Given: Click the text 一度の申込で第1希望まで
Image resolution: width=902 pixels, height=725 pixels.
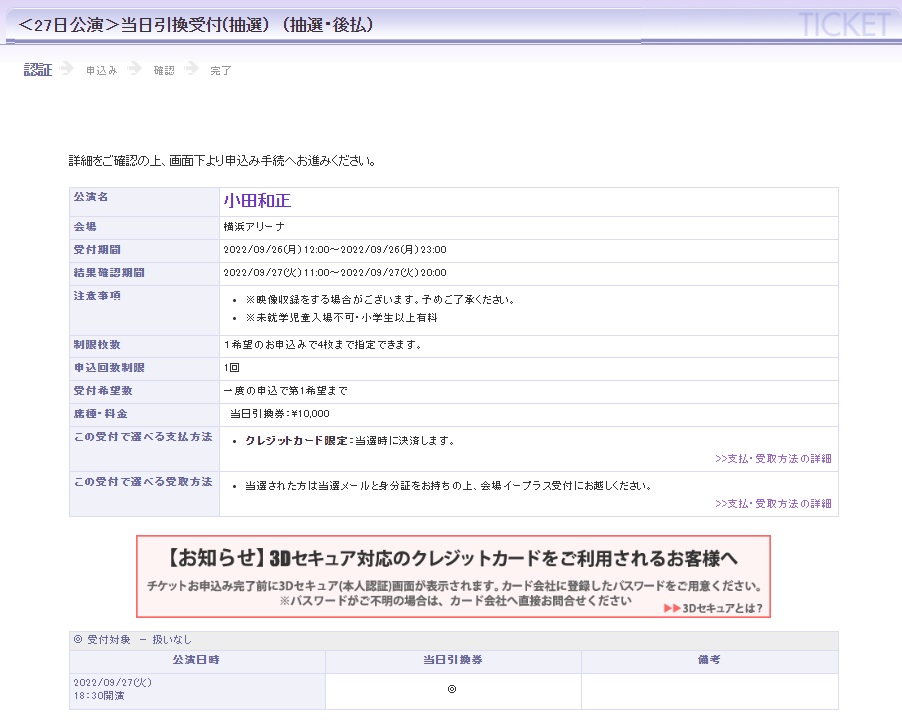Looking at the screenshot, I should pos(285,391).
